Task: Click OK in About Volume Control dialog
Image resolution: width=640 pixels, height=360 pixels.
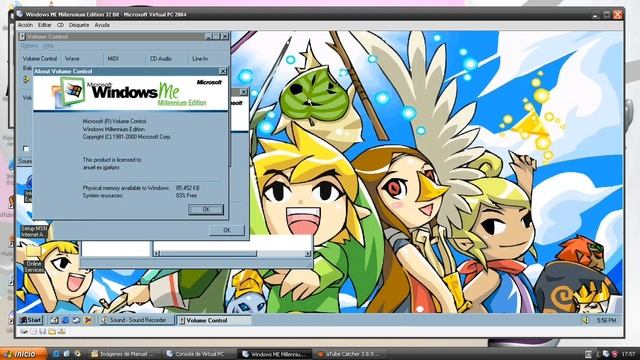Action: [x=206, y=209]
